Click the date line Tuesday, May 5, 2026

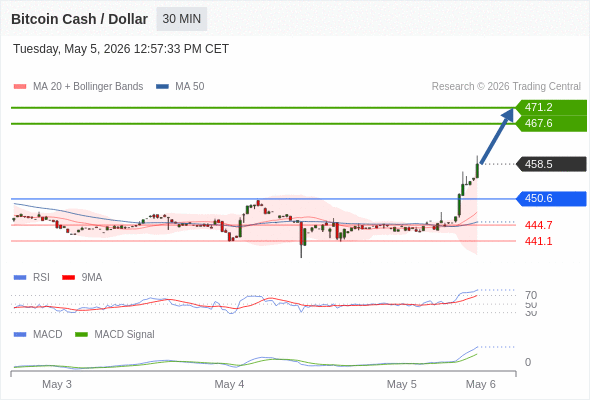tap(121, 49)
